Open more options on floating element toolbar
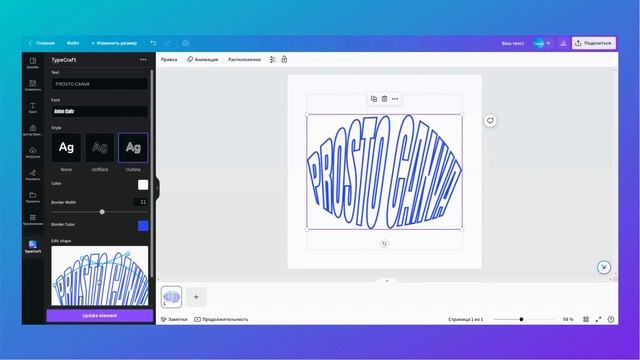640x360 pixels. (395, 99)
